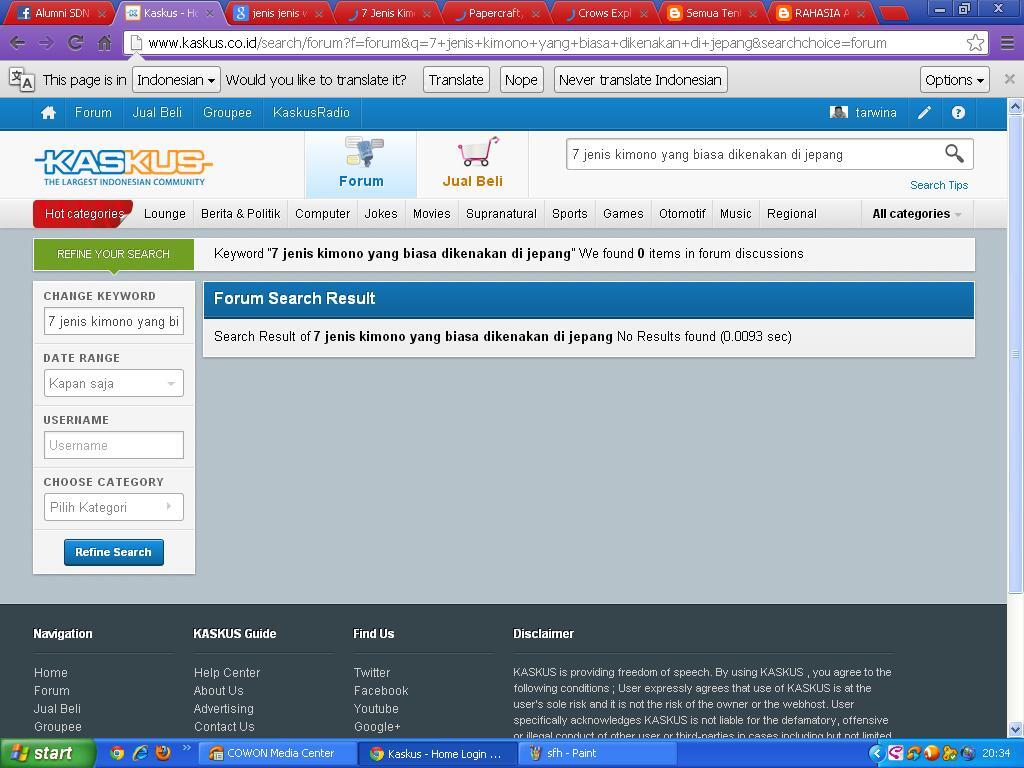Switch to the Alumni SDN Facebook tab
1024x768 pixels.
(61, 13)
